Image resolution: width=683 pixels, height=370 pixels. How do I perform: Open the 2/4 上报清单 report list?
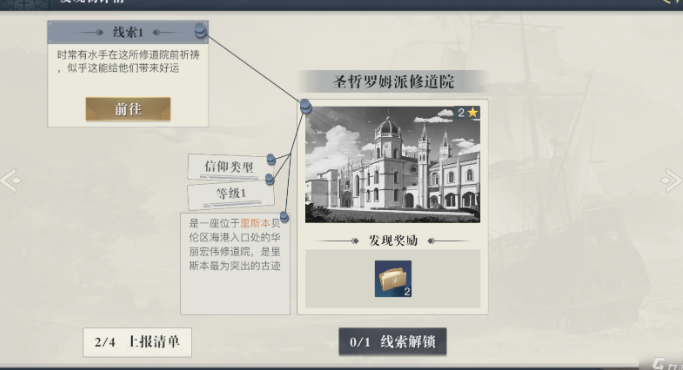pos(137,342)
